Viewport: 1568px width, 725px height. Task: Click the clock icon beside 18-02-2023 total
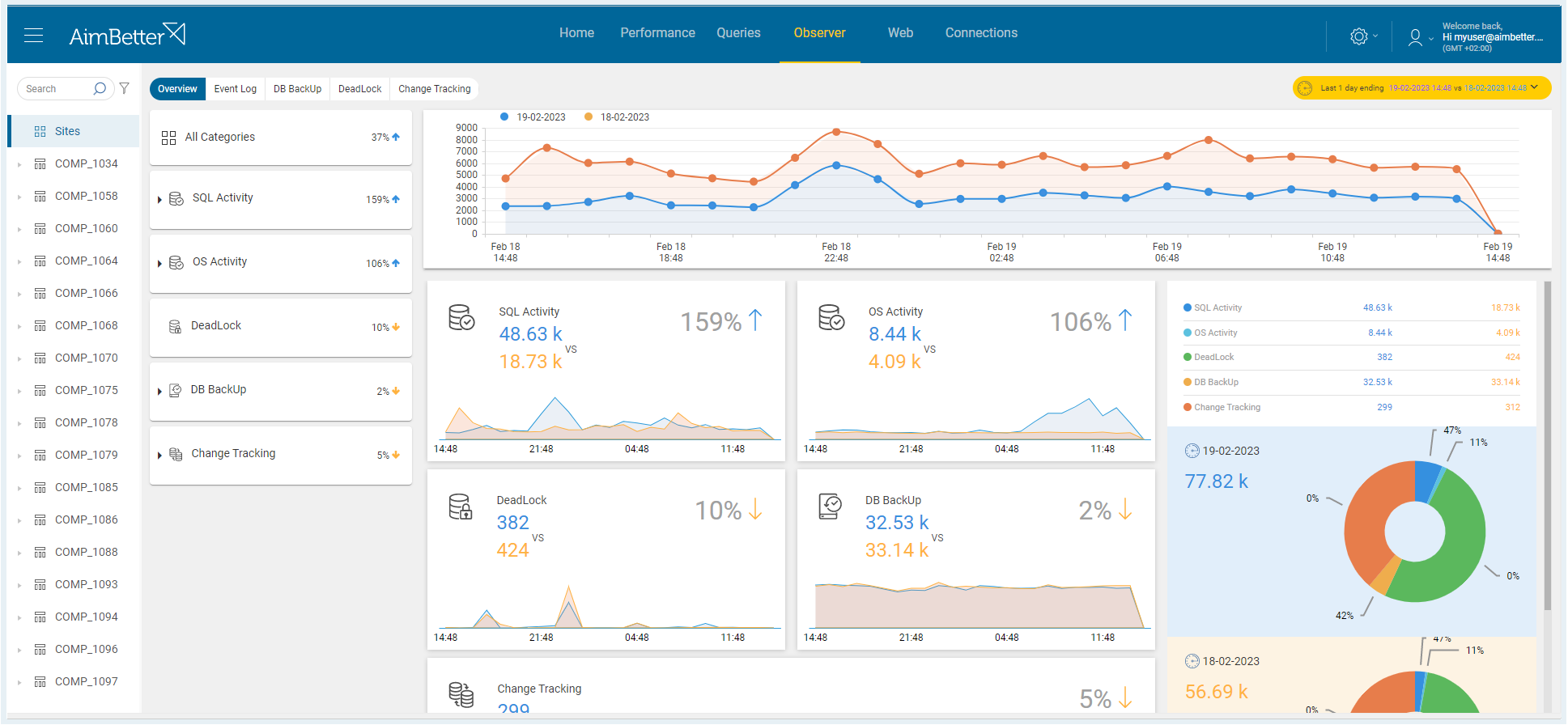point(1192,661)
